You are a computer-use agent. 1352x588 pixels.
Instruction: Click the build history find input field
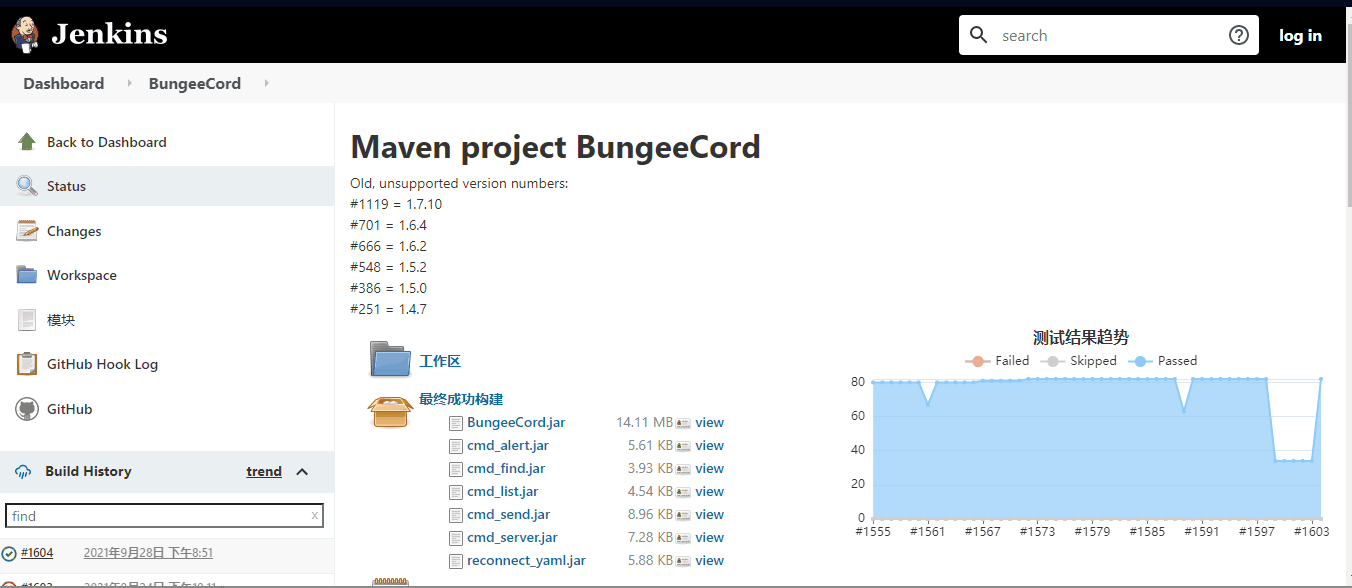pyautogui.click(x=158, y=516)
